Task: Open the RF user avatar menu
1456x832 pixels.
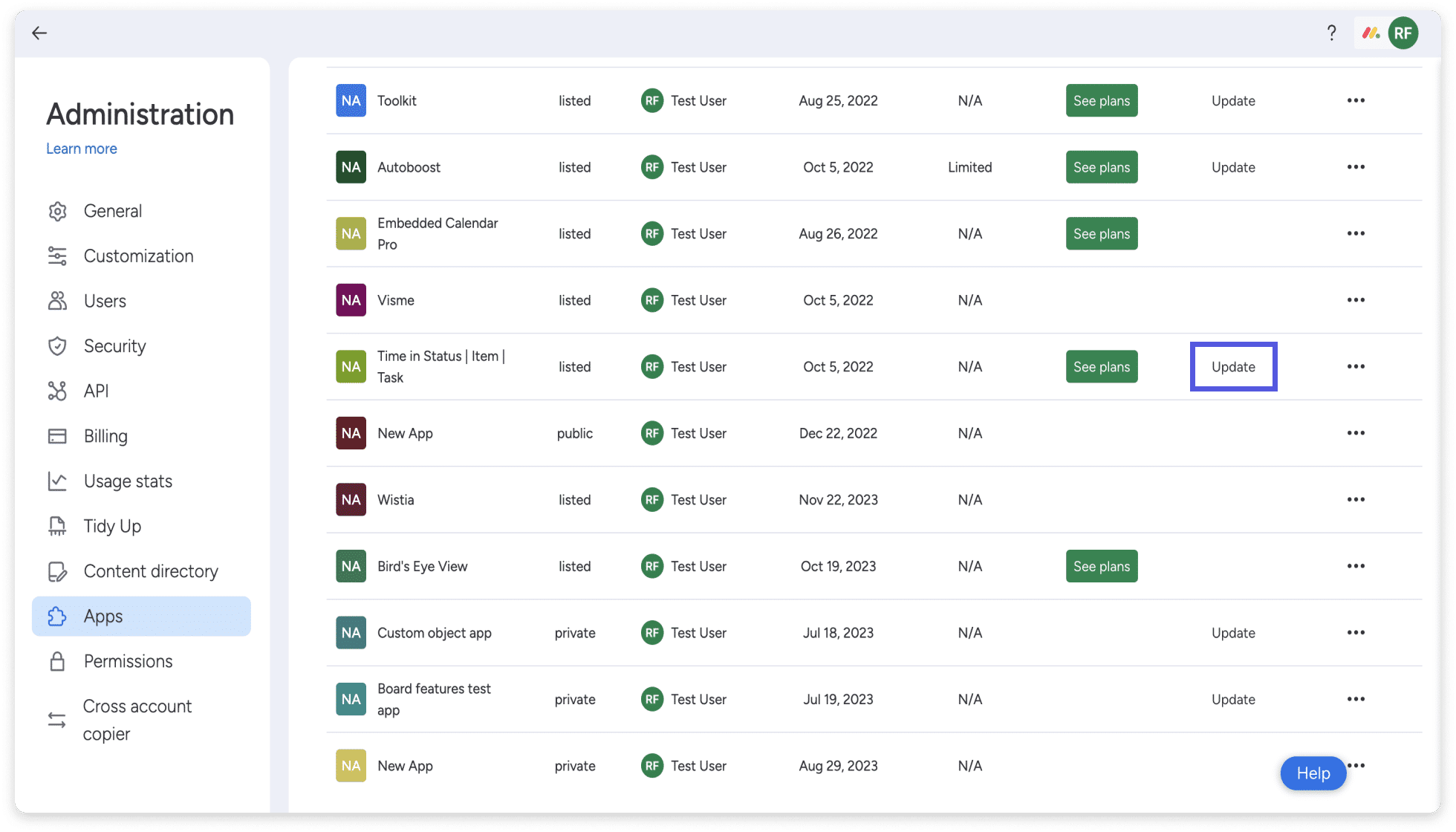Action: tap(1403, 33)
